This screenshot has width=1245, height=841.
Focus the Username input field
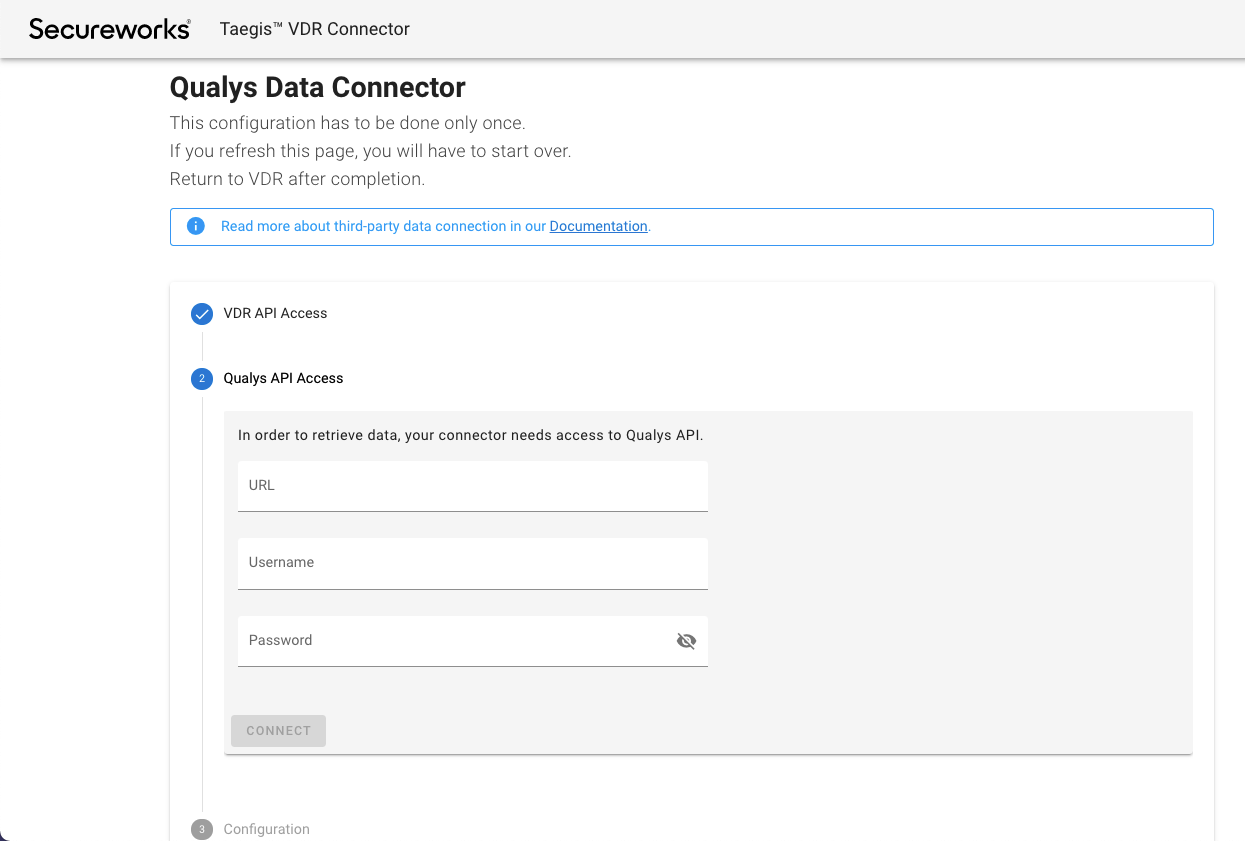click(473, 564)
